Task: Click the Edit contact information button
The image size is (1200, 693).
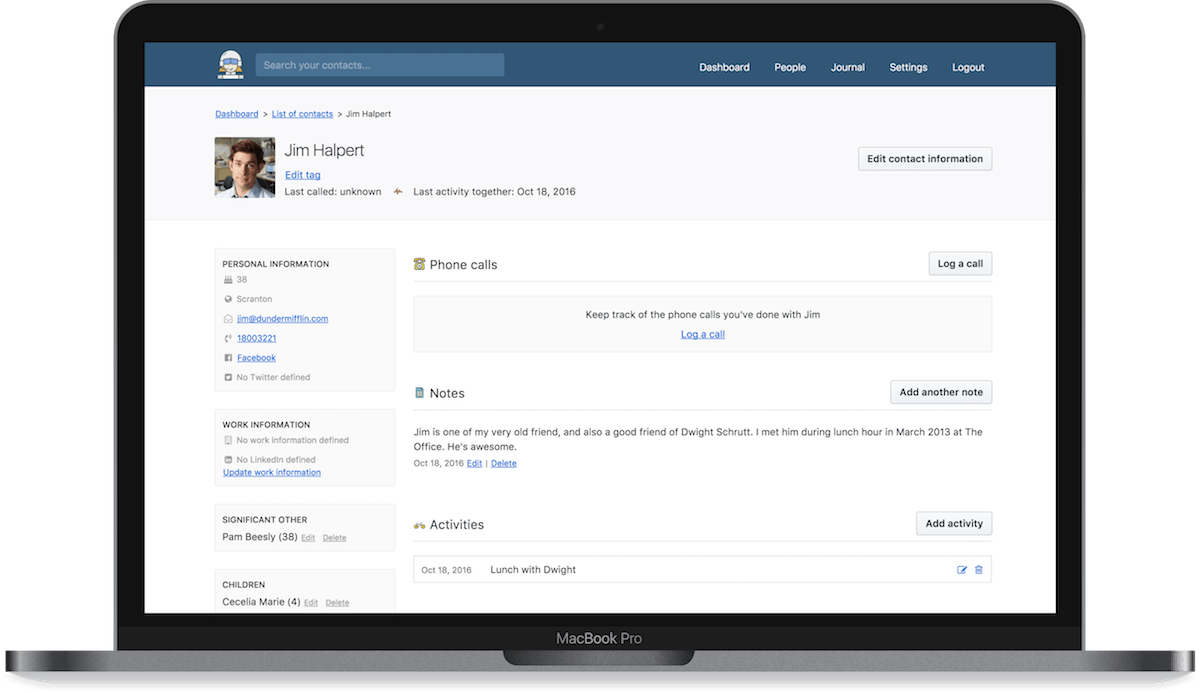Action: [x=925, y=159]
